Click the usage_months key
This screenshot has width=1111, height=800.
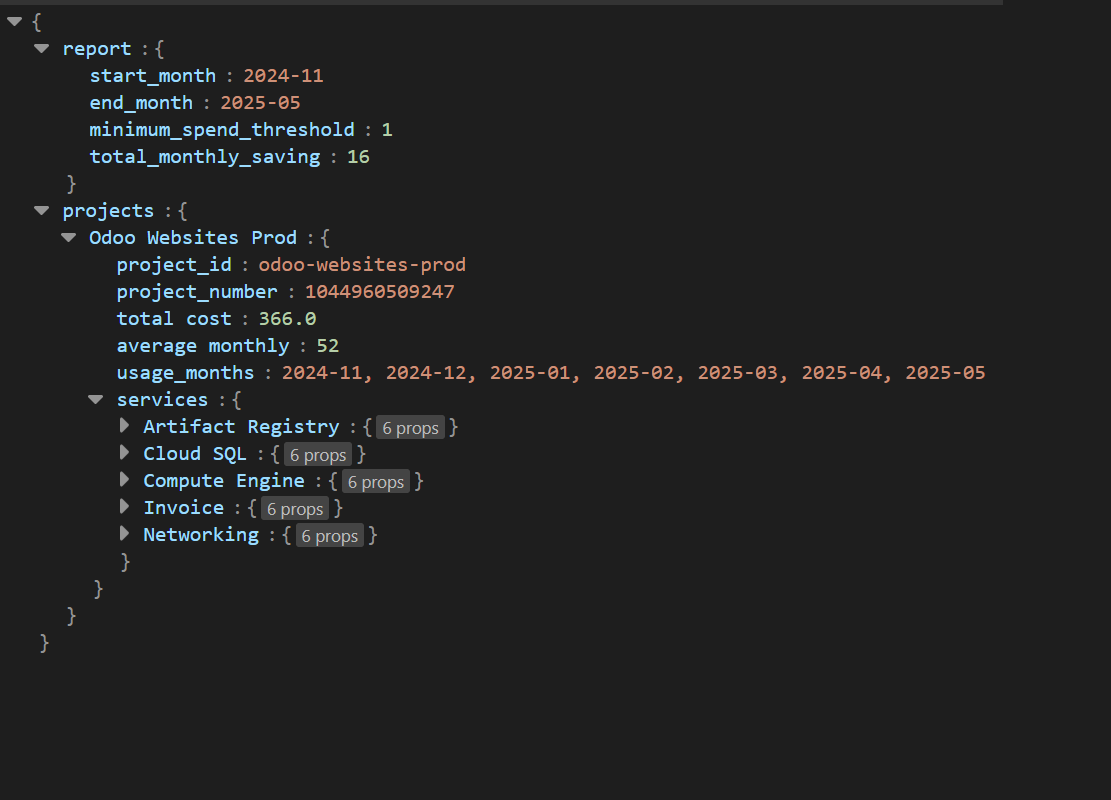click(x=185, y=373)
